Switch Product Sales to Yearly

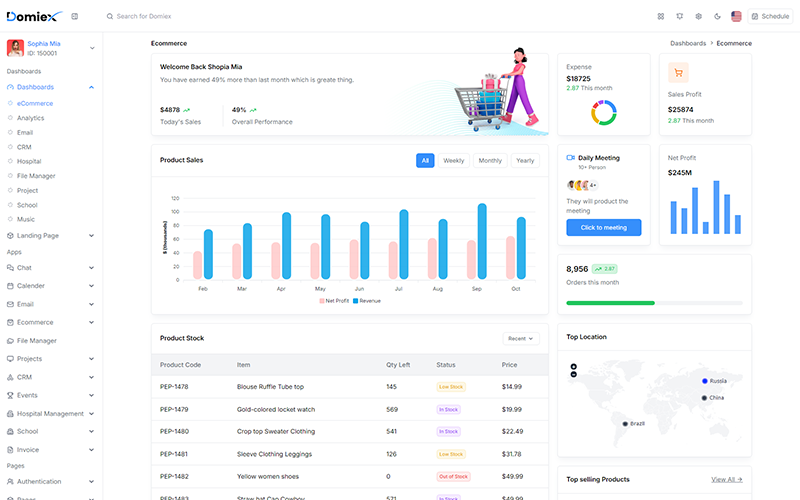click(x=525, y=161)
